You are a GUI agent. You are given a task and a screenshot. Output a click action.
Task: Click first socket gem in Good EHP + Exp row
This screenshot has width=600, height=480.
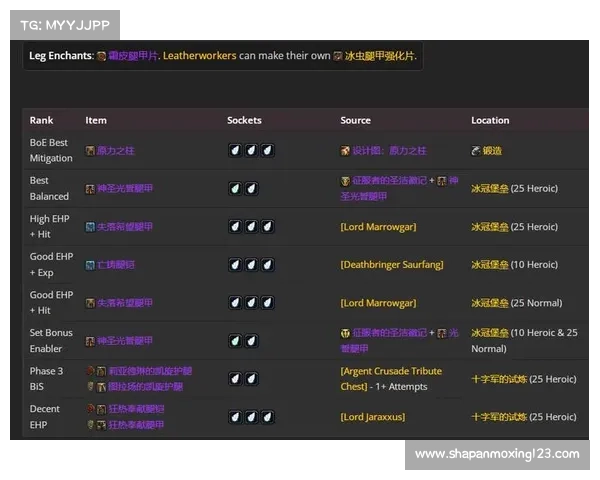(x=235, y=264)
